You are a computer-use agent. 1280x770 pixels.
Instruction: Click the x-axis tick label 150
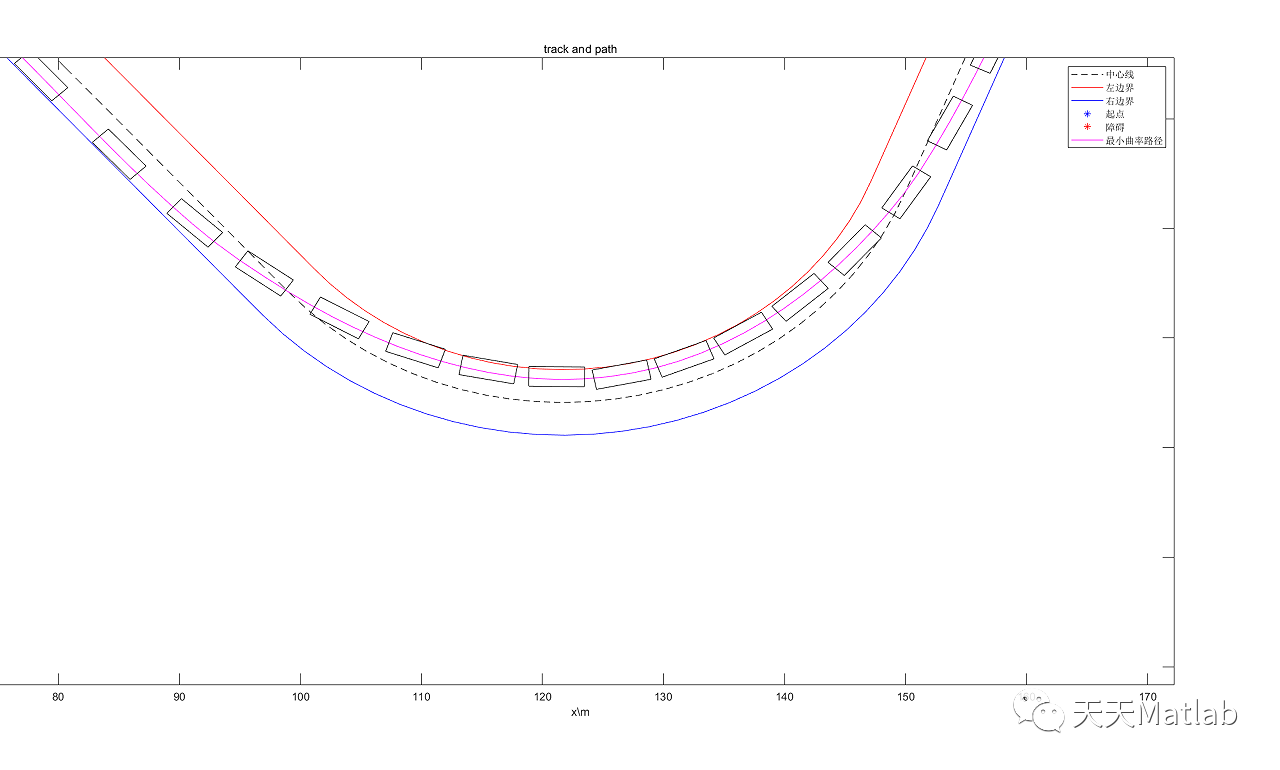pos(905,696)
